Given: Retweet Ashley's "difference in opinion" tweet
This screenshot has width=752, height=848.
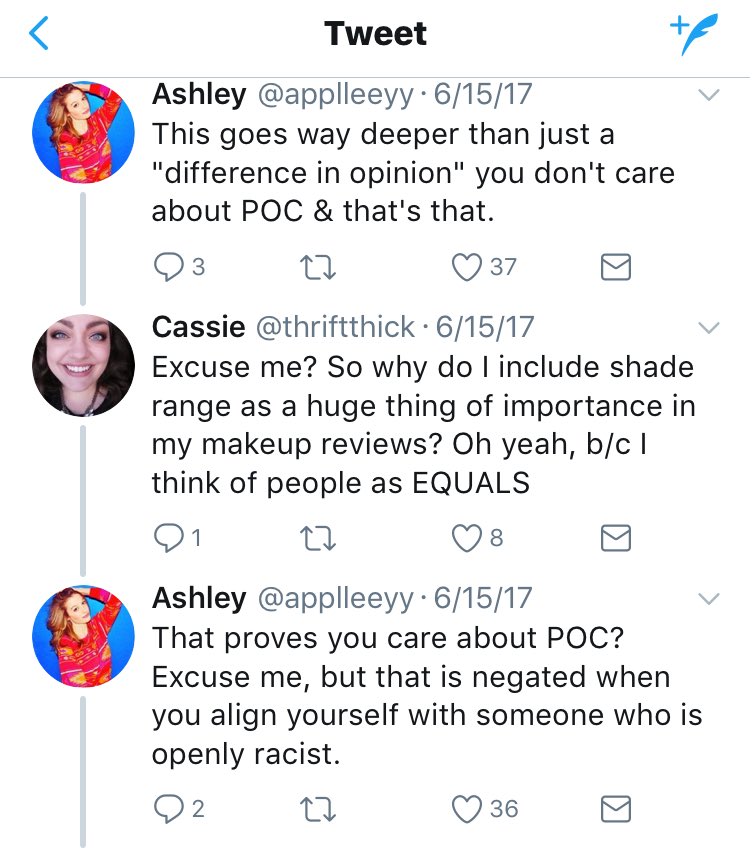Looking at the screenshot, I should pos(318,268).
